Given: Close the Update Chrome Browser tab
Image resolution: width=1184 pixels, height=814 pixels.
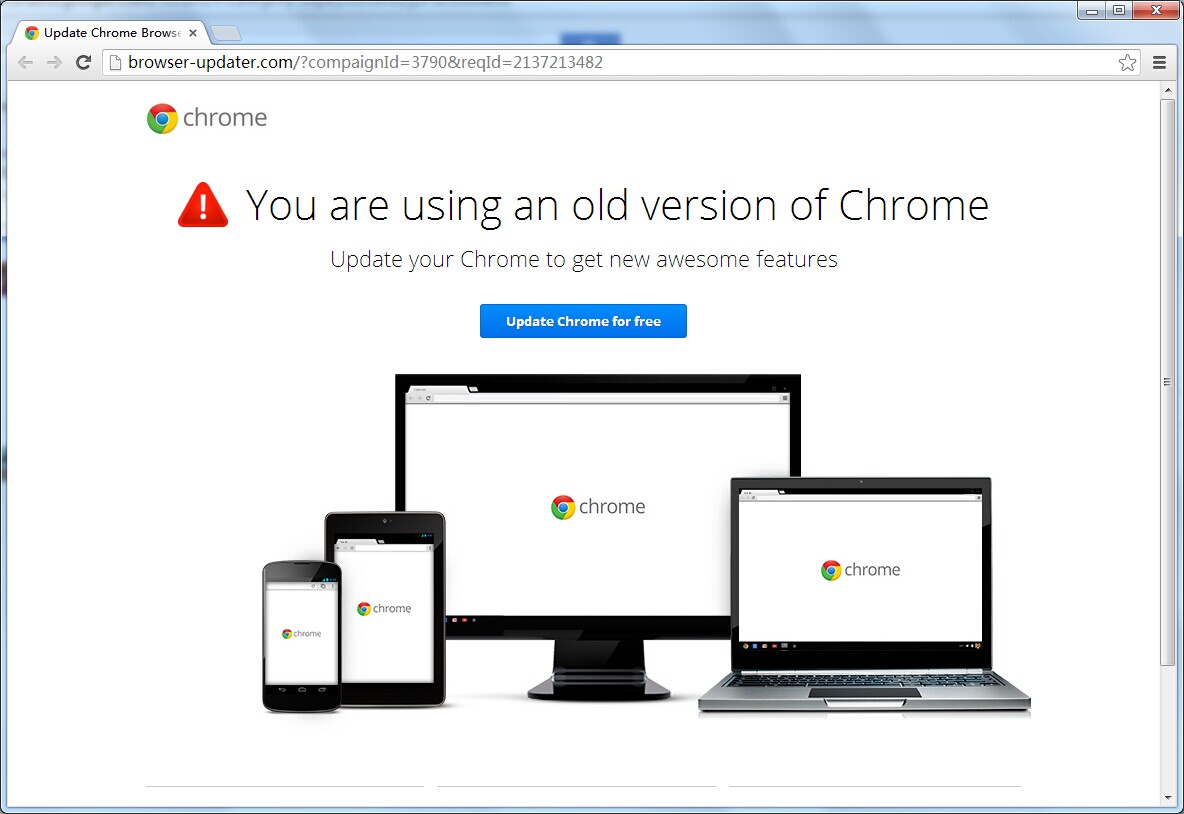Looking at the screenshot, I should coord(193,33).
